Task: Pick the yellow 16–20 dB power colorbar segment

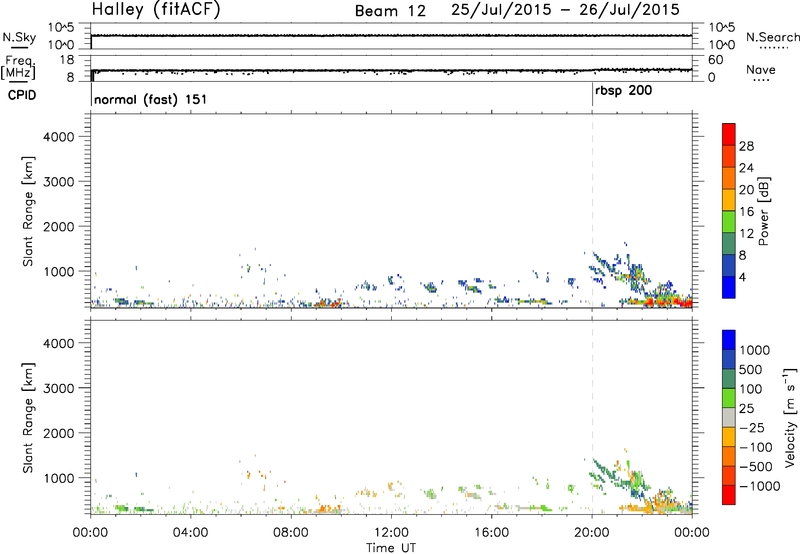Action: click(x=729, y=199)
